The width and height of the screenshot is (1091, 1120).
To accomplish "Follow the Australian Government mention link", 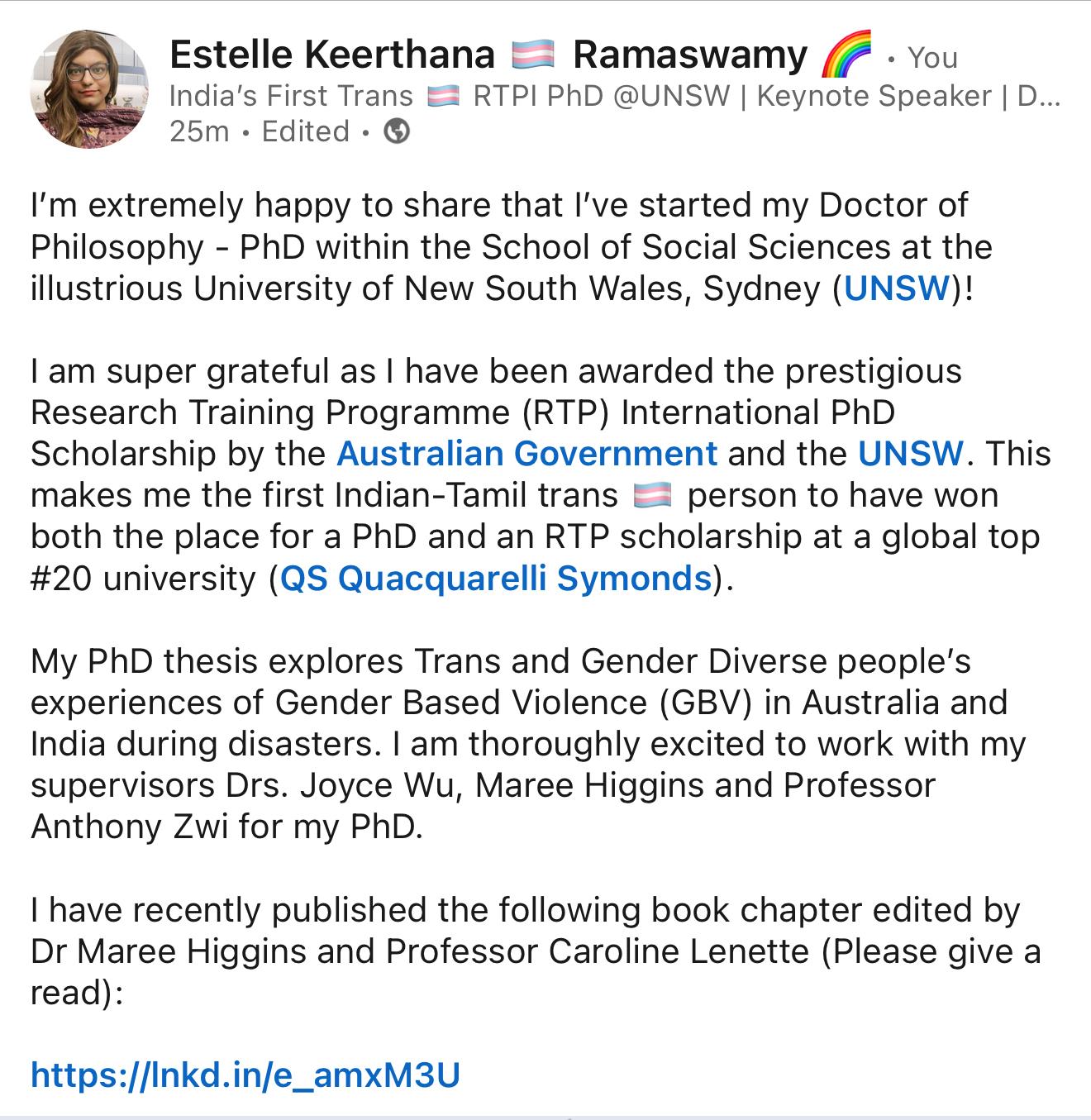I will tap(526, 454).
